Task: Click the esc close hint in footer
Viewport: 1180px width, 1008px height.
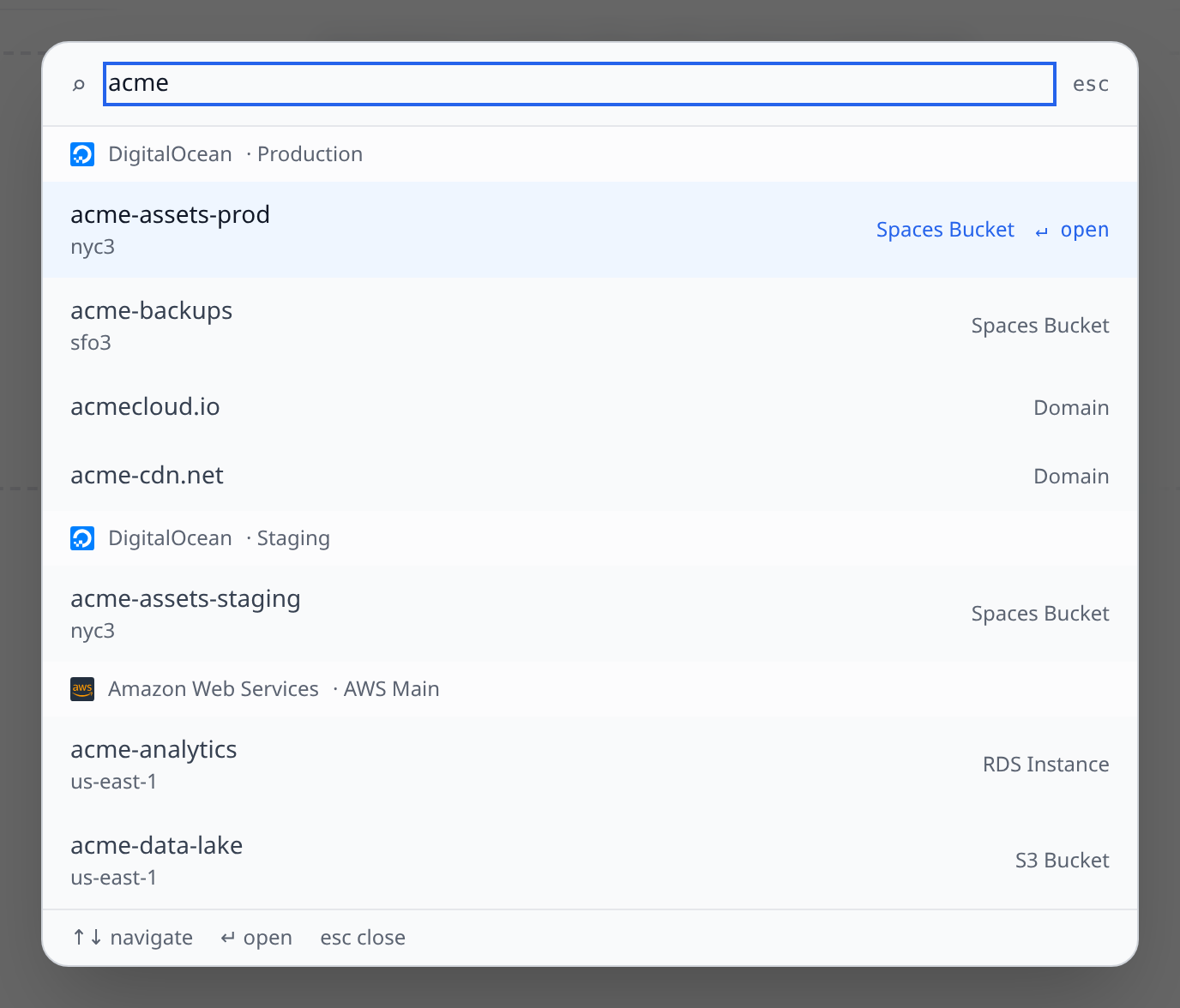Action: click(x=363, y=938)
